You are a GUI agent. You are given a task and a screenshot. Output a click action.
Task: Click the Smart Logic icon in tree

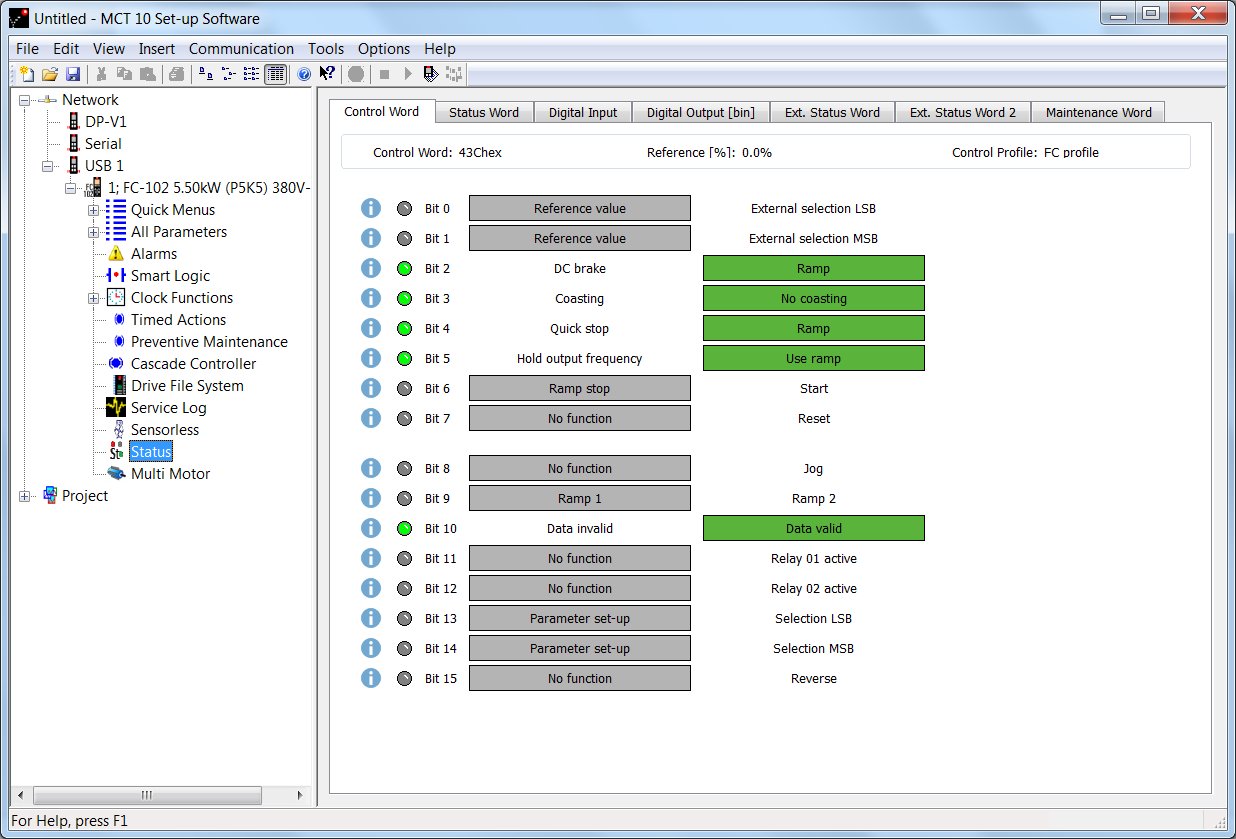coord(116,276)
